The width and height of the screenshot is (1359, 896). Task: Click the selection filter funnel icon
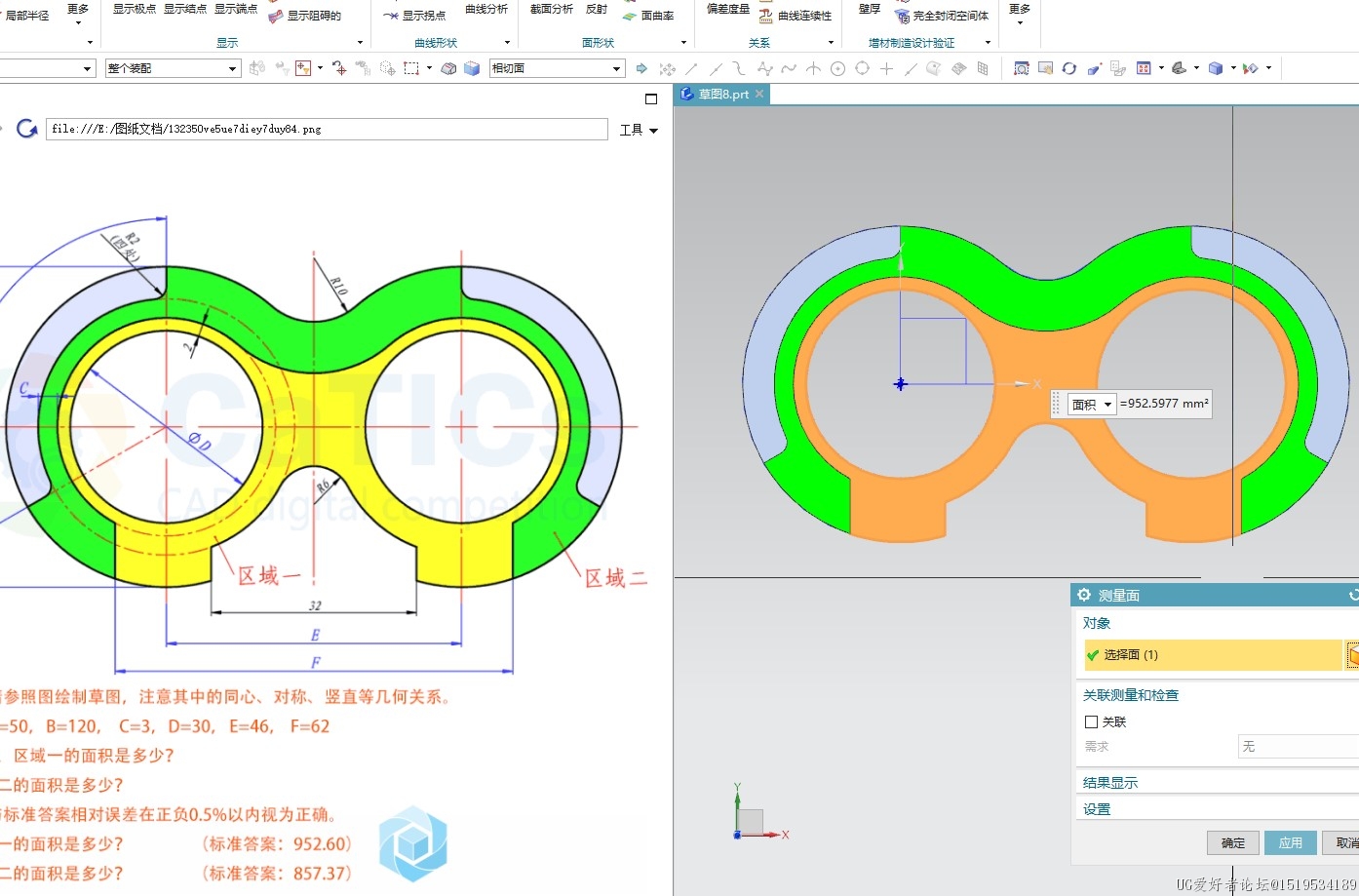point(303,68)
